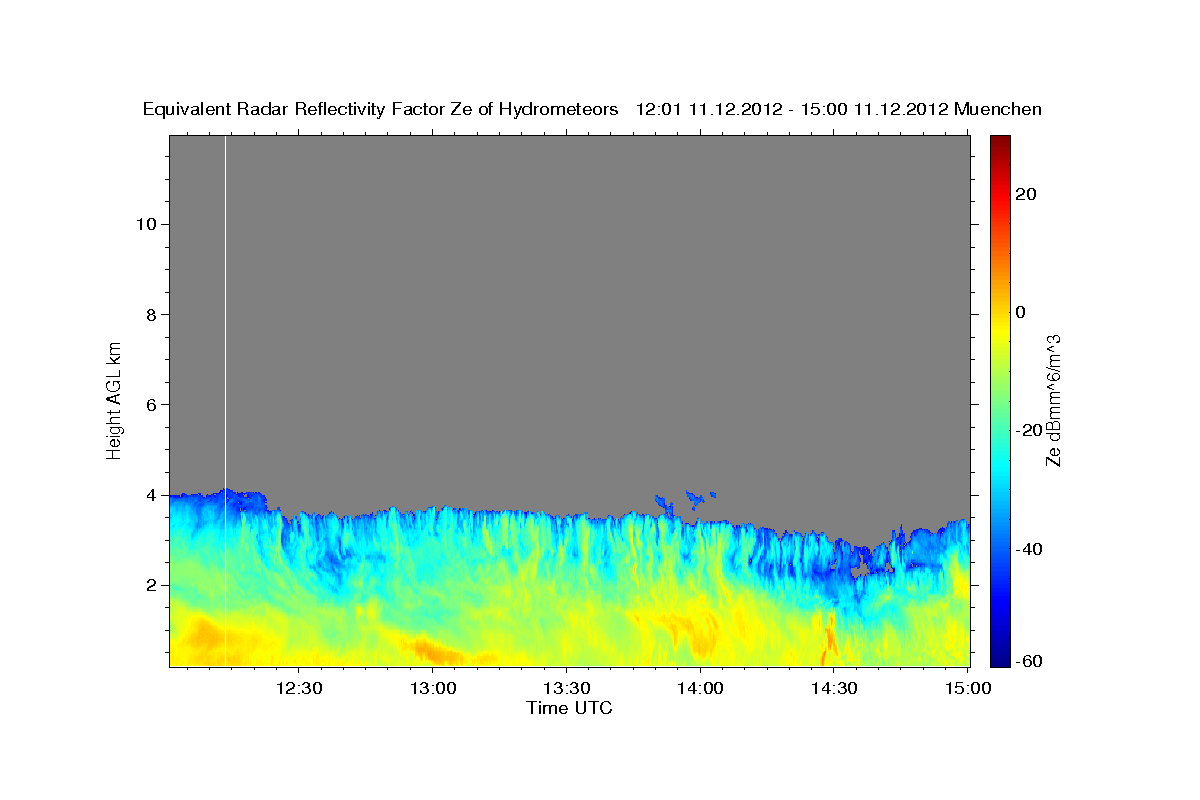The height and width of the screenshot is (800, 1200).
Task: Click the dark blue bottom of the colorbar
Action: [x=1000, y=658]
